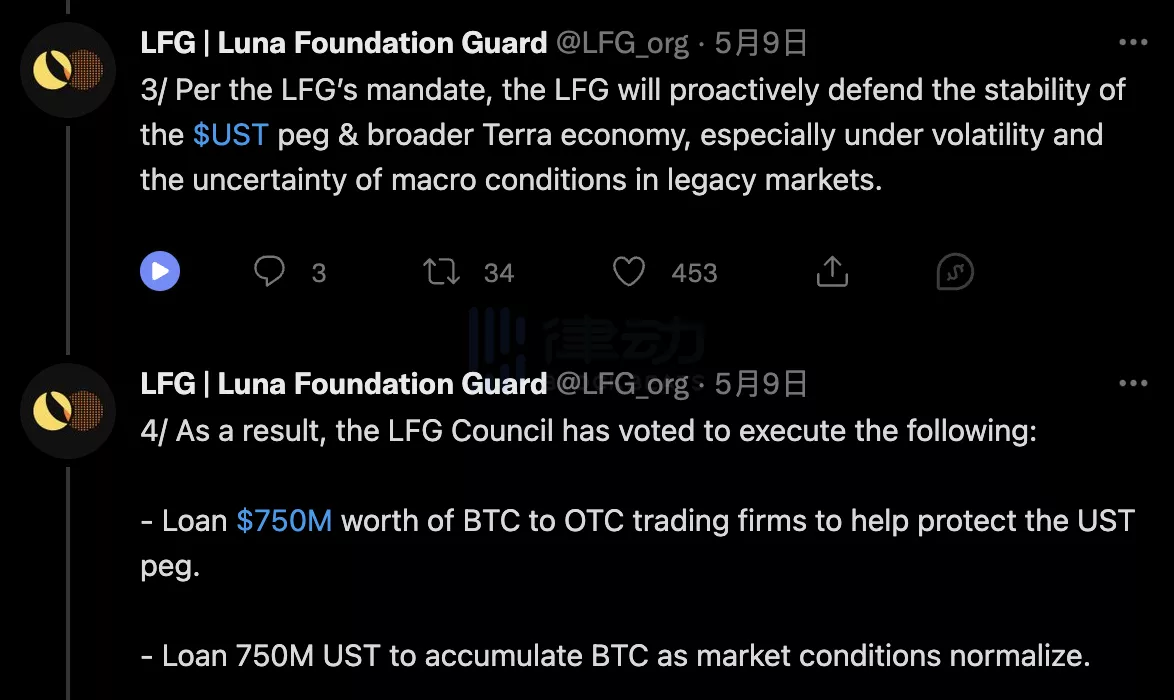The height and width of the screenshot is (700, 1174).
Task: Open the three-dot menu on tweet 3/
Action: pyautogui.click(x=1133, y=43)
